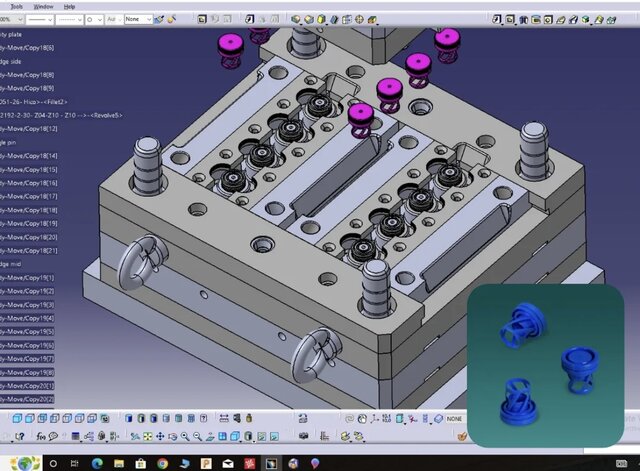Open File Explorer from the taskbar
The width and height of the screenshot is (640, 471).
click(119, 463)
